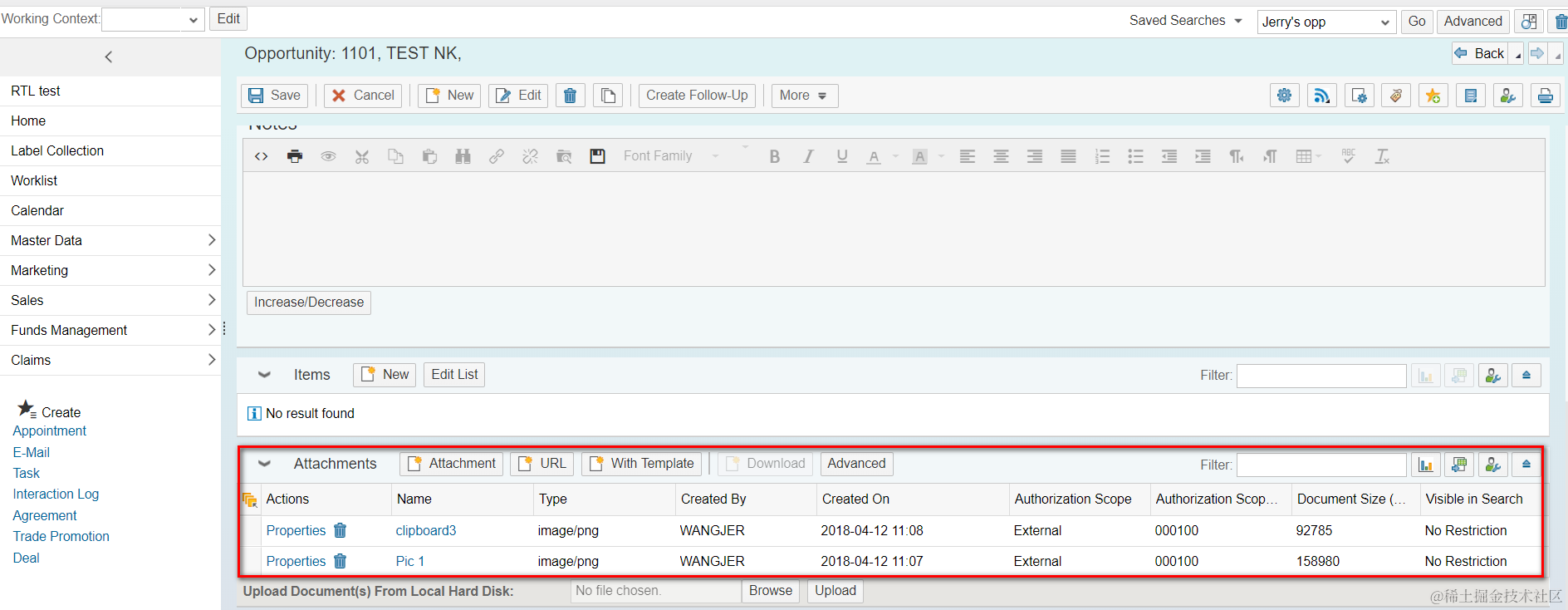Screen dimensions: 1568x610
Task: Toggle source code view in the editor
Action: click(261, 156)
